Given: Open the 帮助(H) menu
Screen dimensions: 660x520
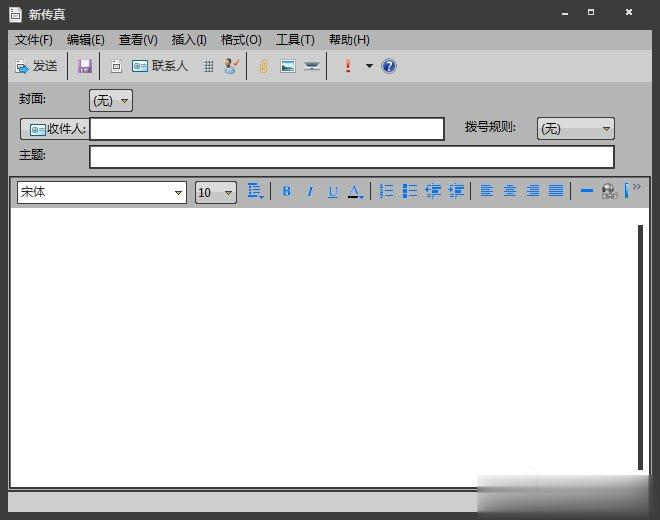Looking at the screenshot, I should [x=349, y=40].
